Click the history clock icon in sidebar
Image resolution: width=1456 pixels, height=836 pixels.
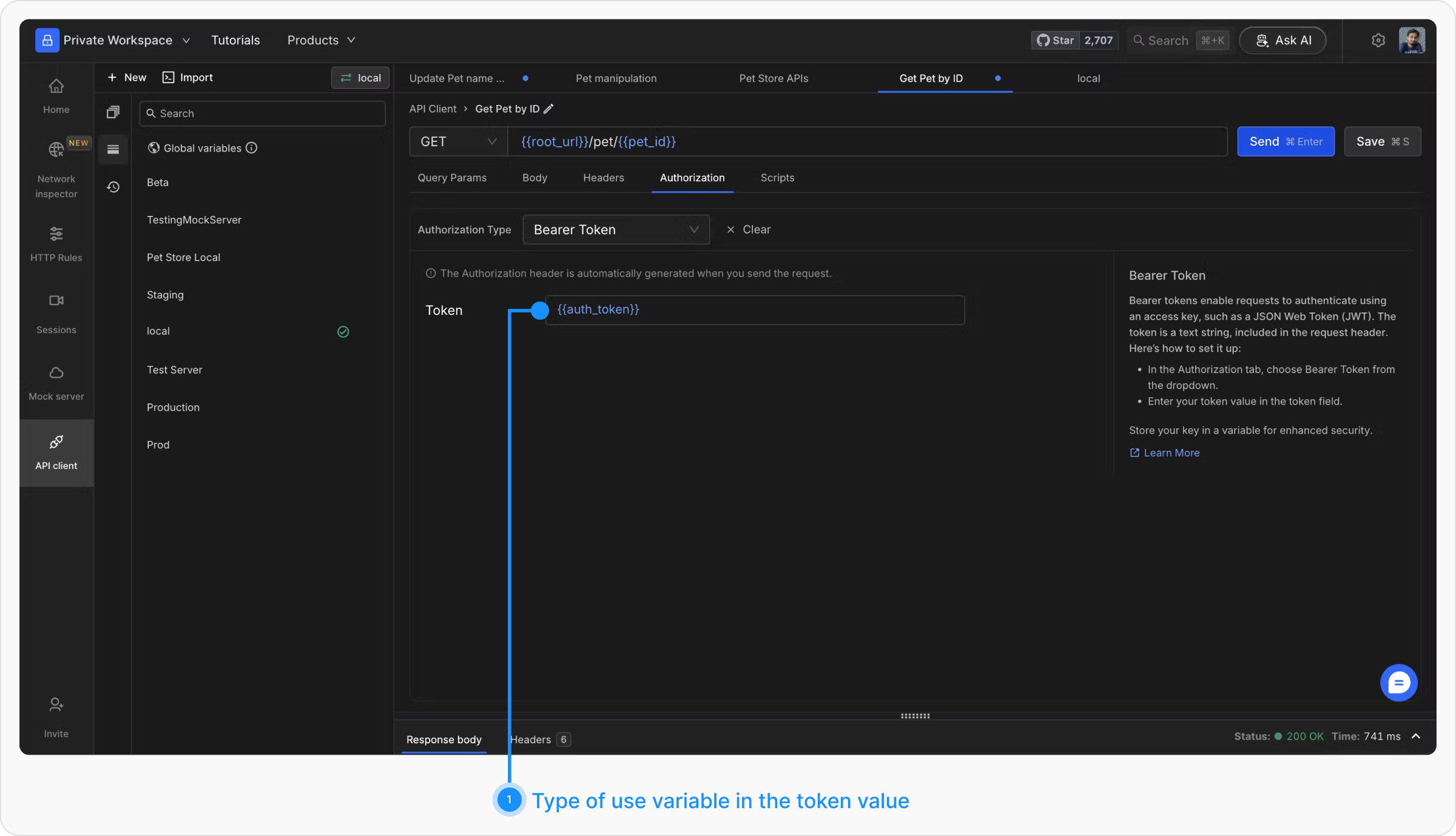(x=113, y=187)
